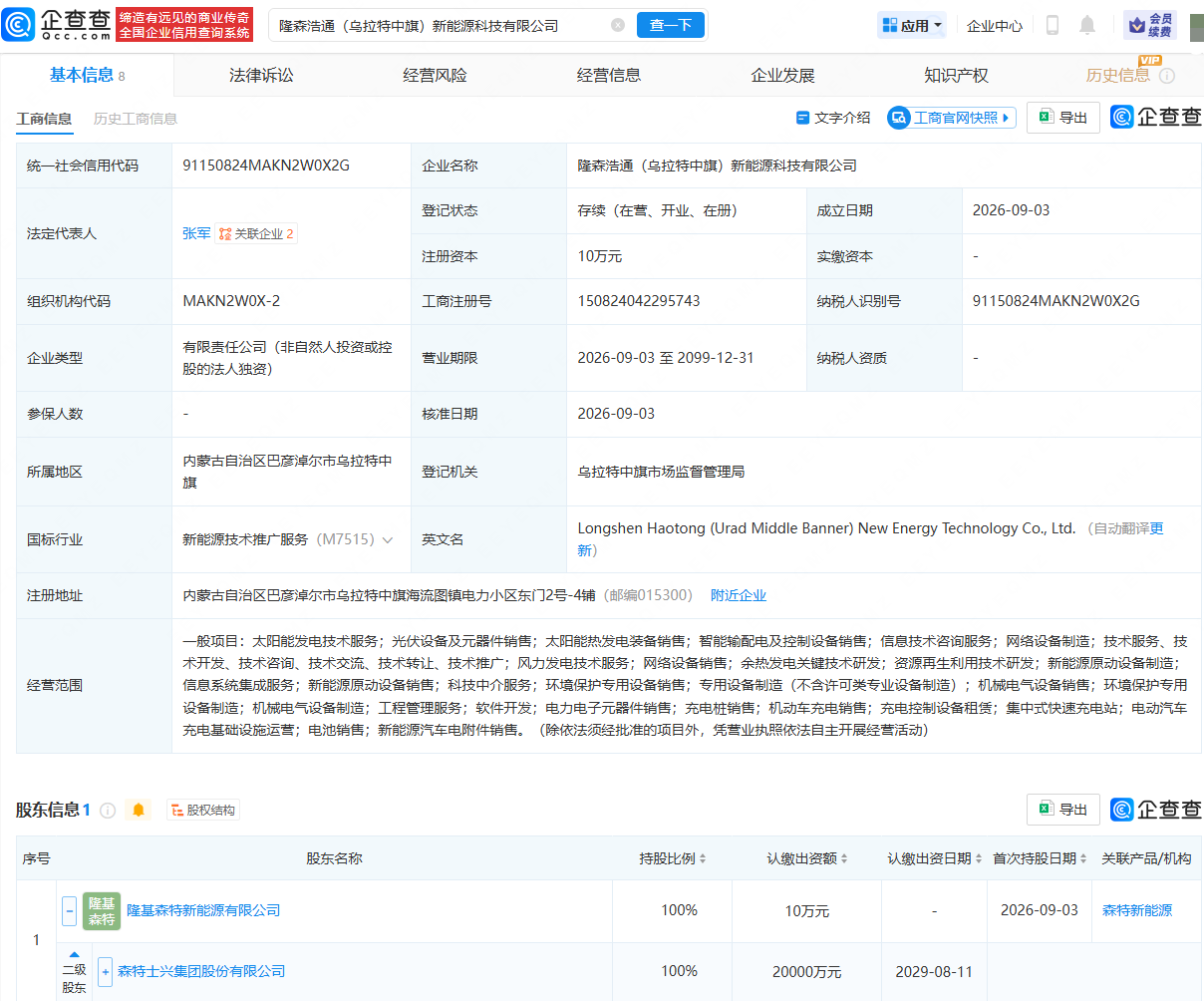Click the orange bell beside 股东信息
The width and height of the screenshot is (1204, 1001).
[139, 810]
